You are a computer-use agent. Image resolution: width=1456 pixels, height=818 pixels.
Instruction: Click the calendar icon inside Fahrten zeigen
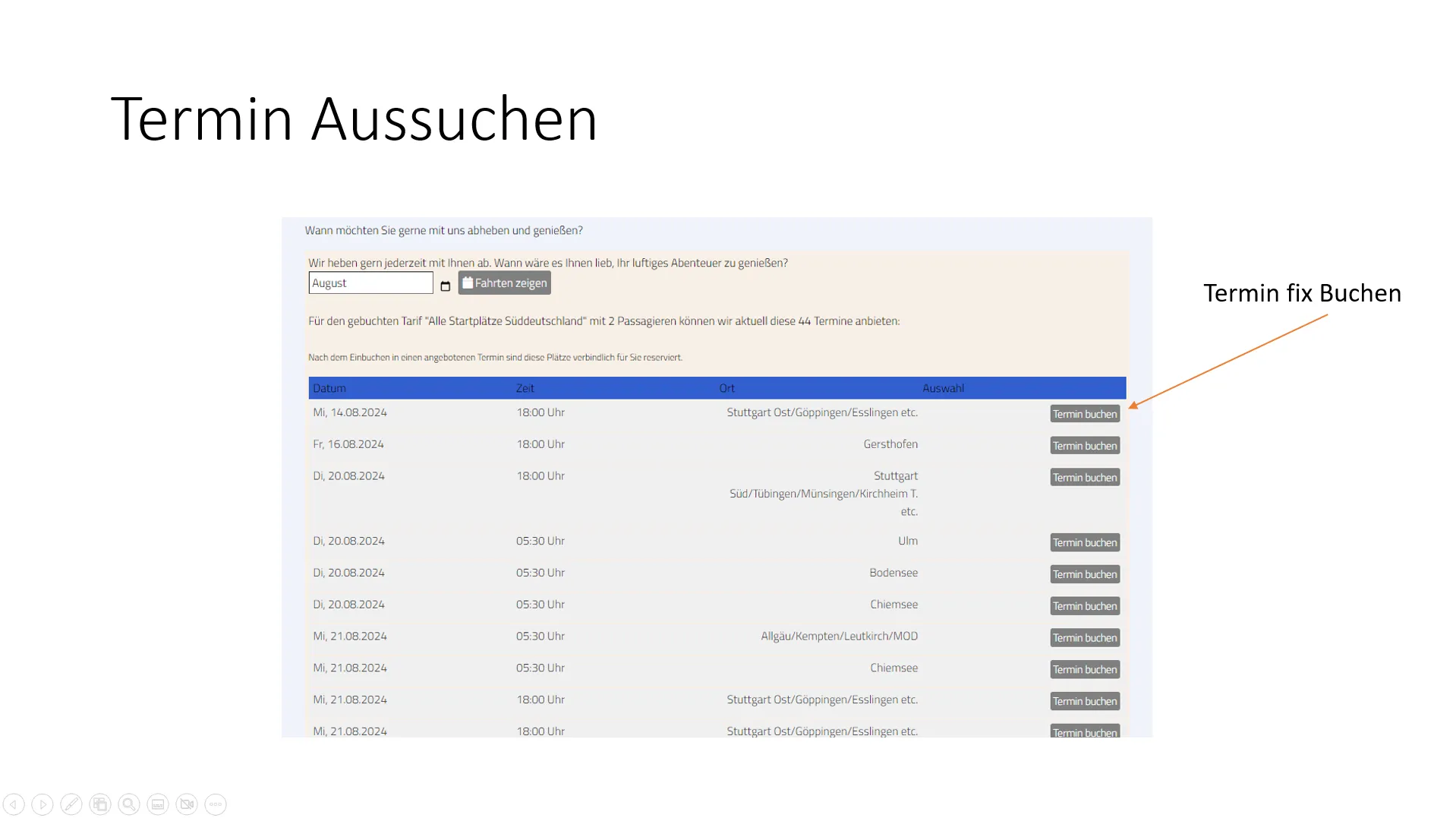[468, 282]
